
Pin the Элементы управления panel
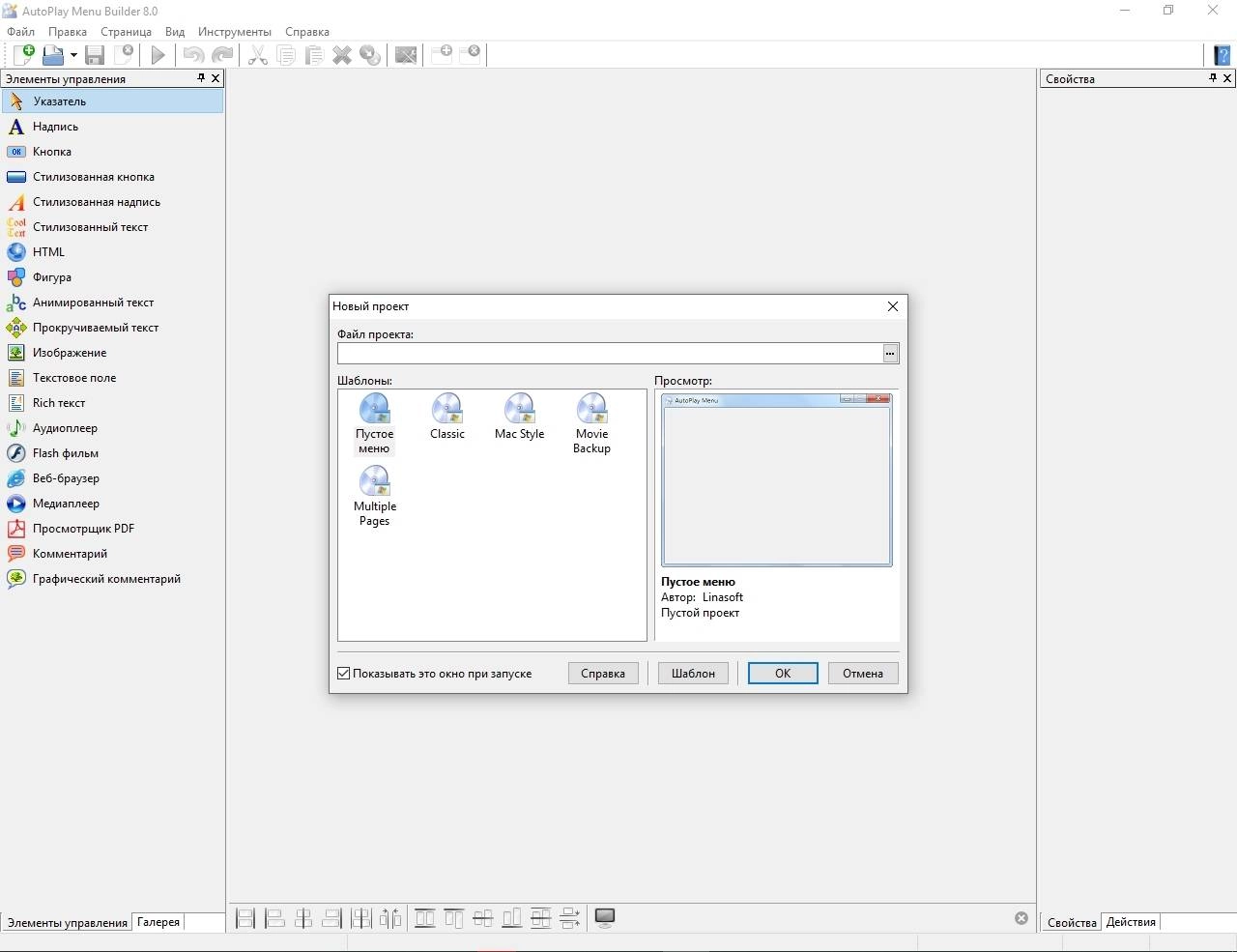(x=201, y=78)
